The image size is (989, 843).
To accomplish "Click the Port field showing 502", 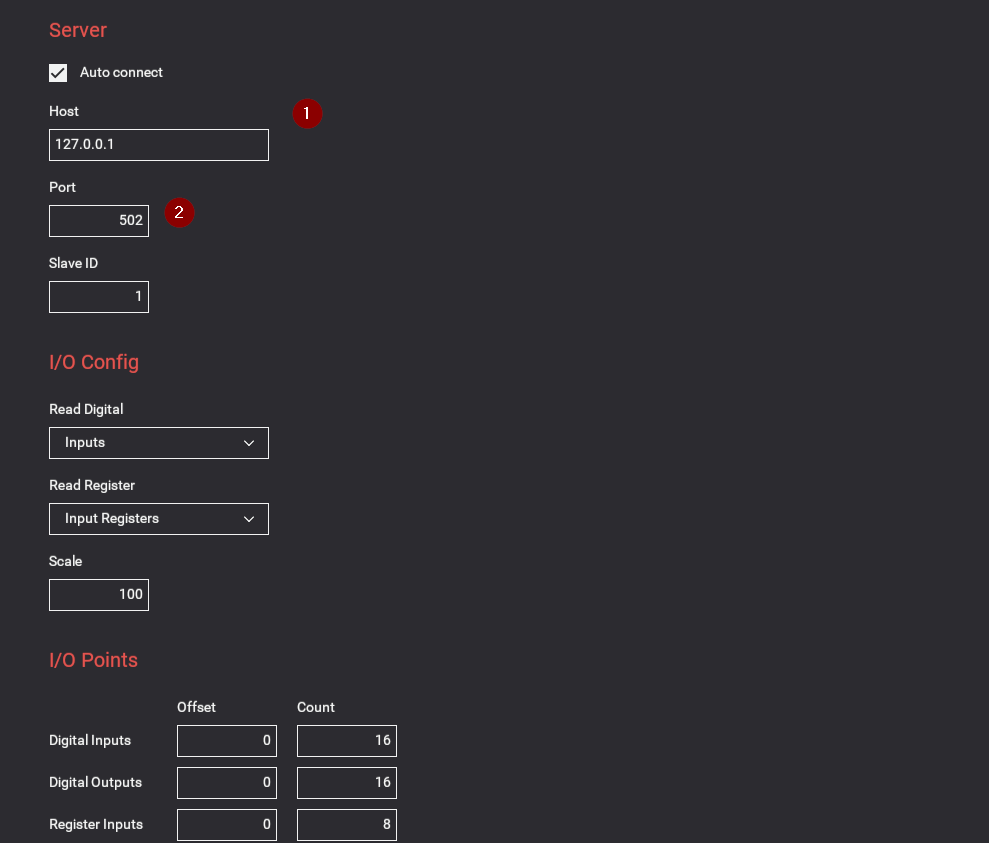I will (x=99, y=221).
